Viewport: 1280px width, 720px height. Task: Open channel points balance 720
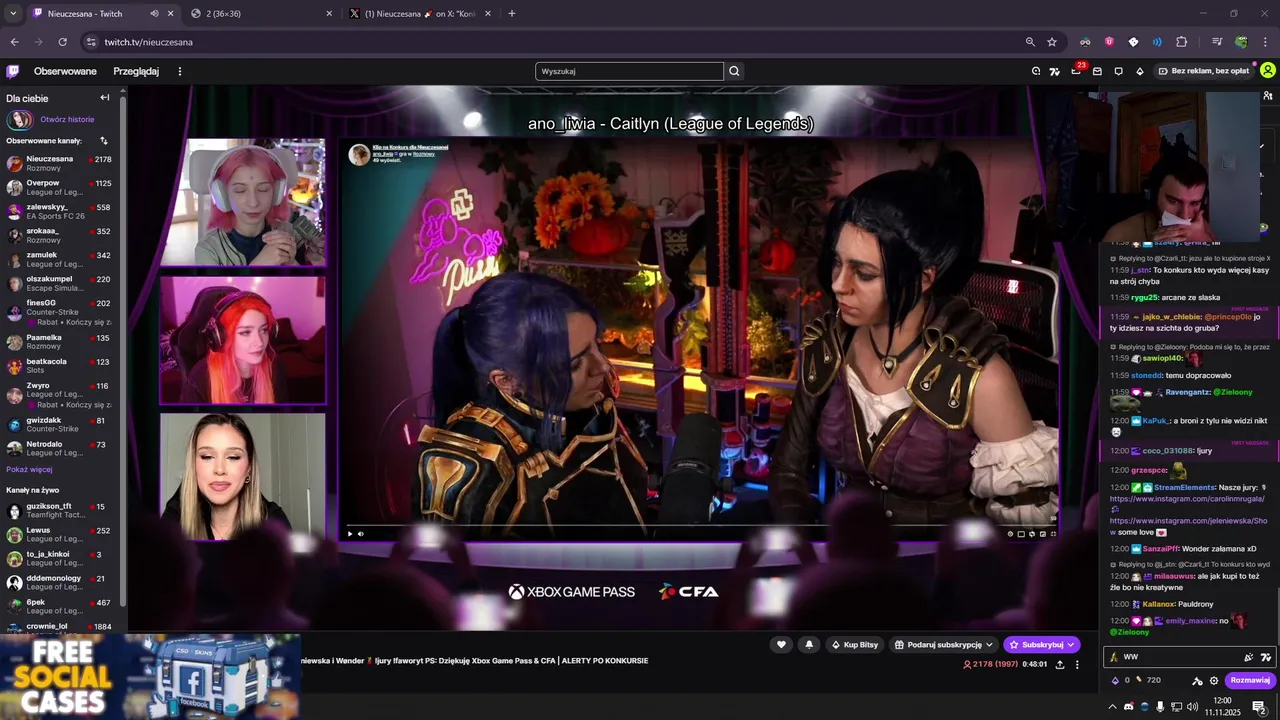pyautogui.click(x=1147, y=680)
